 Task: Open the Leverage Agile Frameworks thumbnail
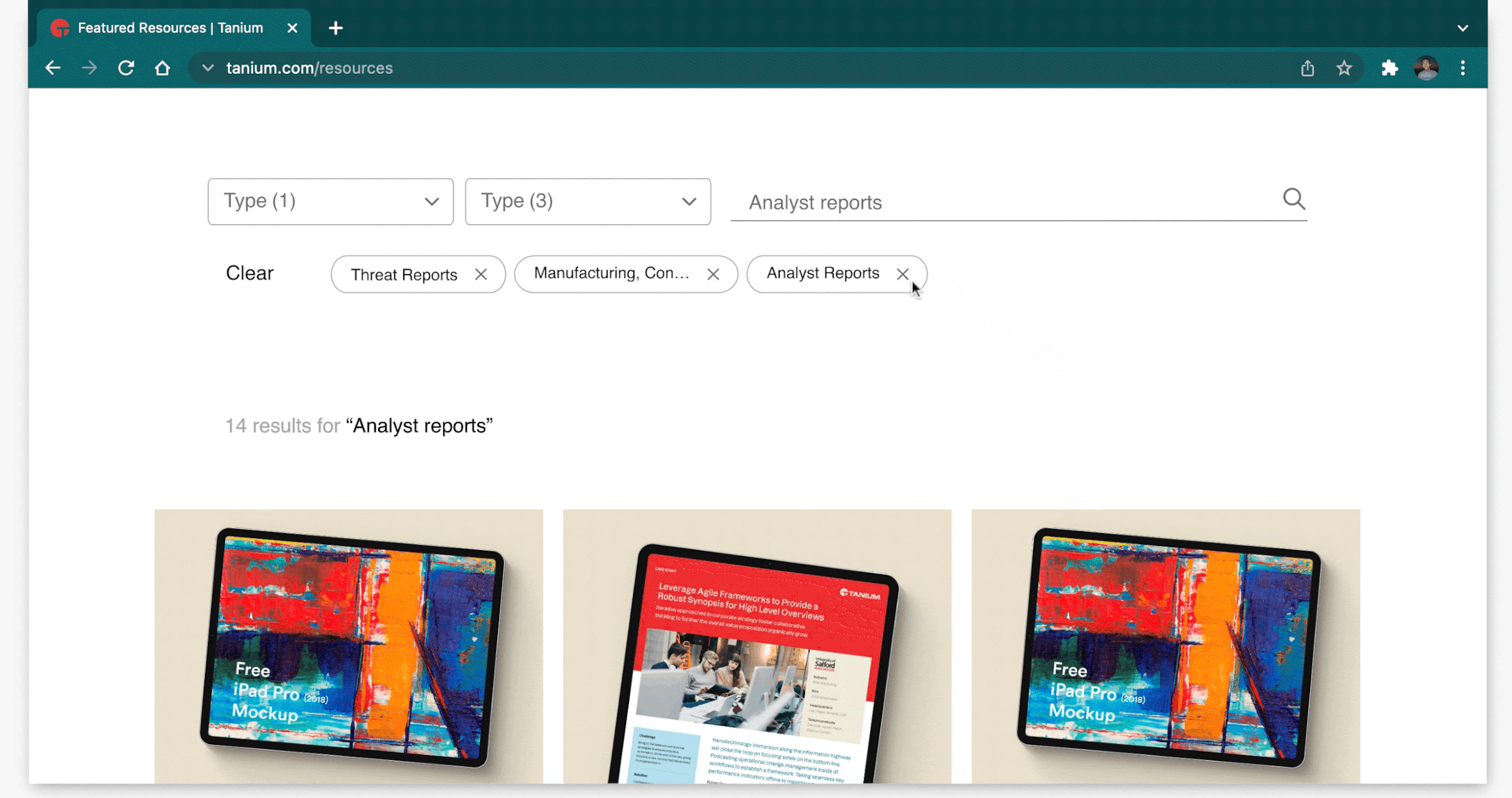(x=757, y=646)
